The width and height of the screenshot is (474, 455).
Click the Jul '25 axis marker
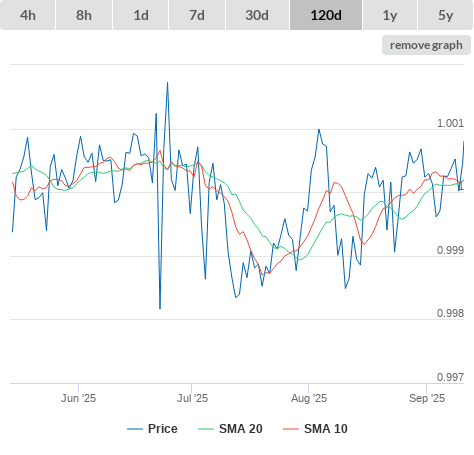point(192,398)
